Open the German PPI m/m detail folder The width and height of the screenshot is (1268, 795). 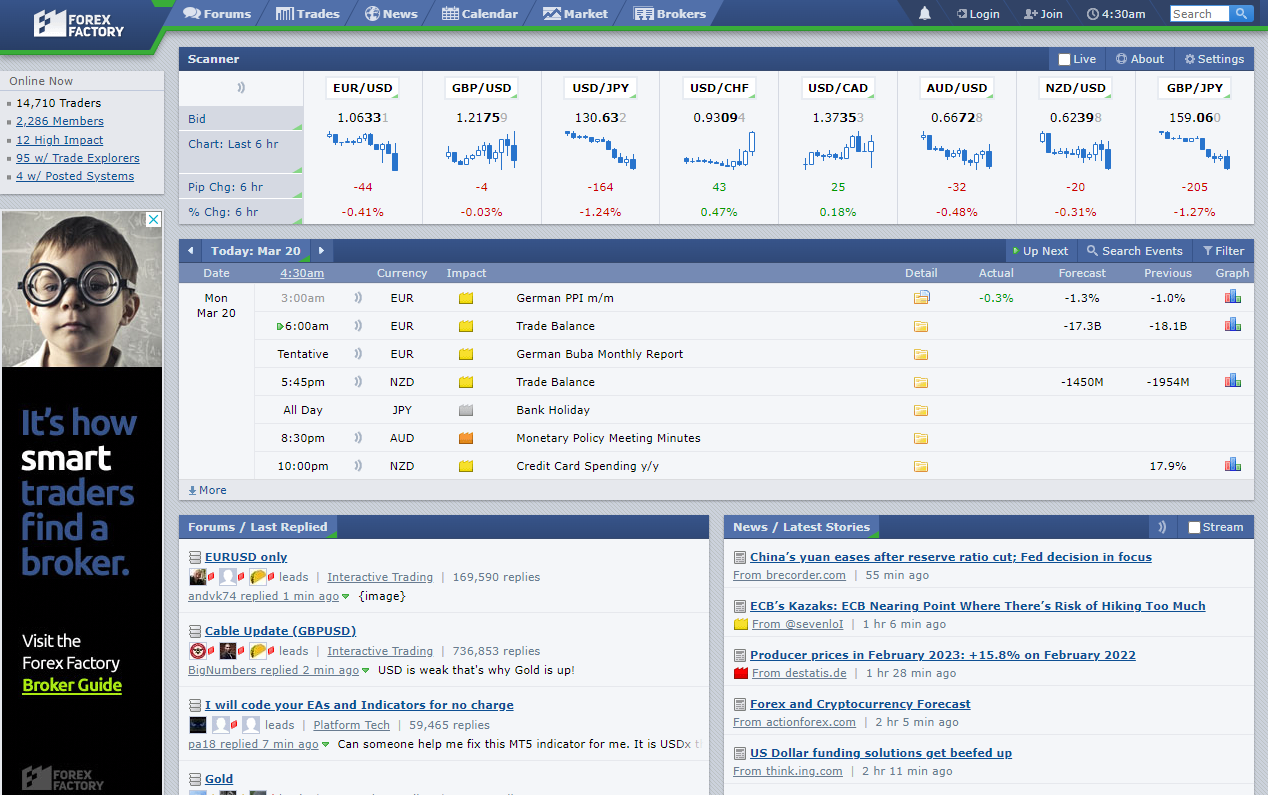[x=921, y=298]
